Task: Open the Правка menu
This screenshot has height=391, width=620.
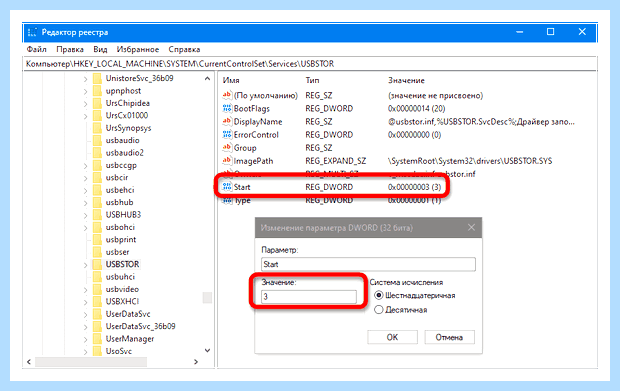Action: (70, 49)
